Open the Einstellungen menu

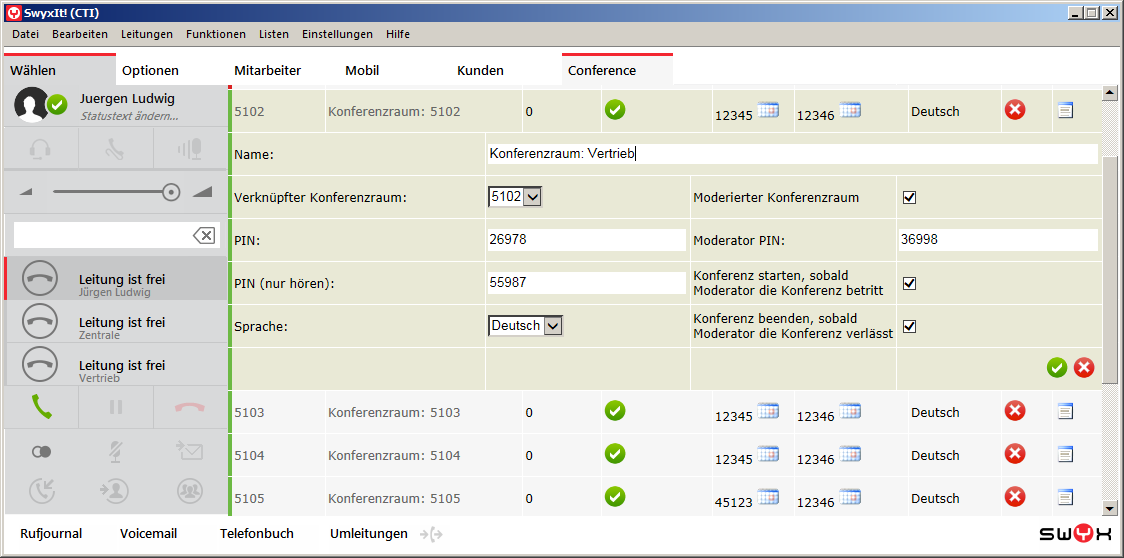click(337, 34)
